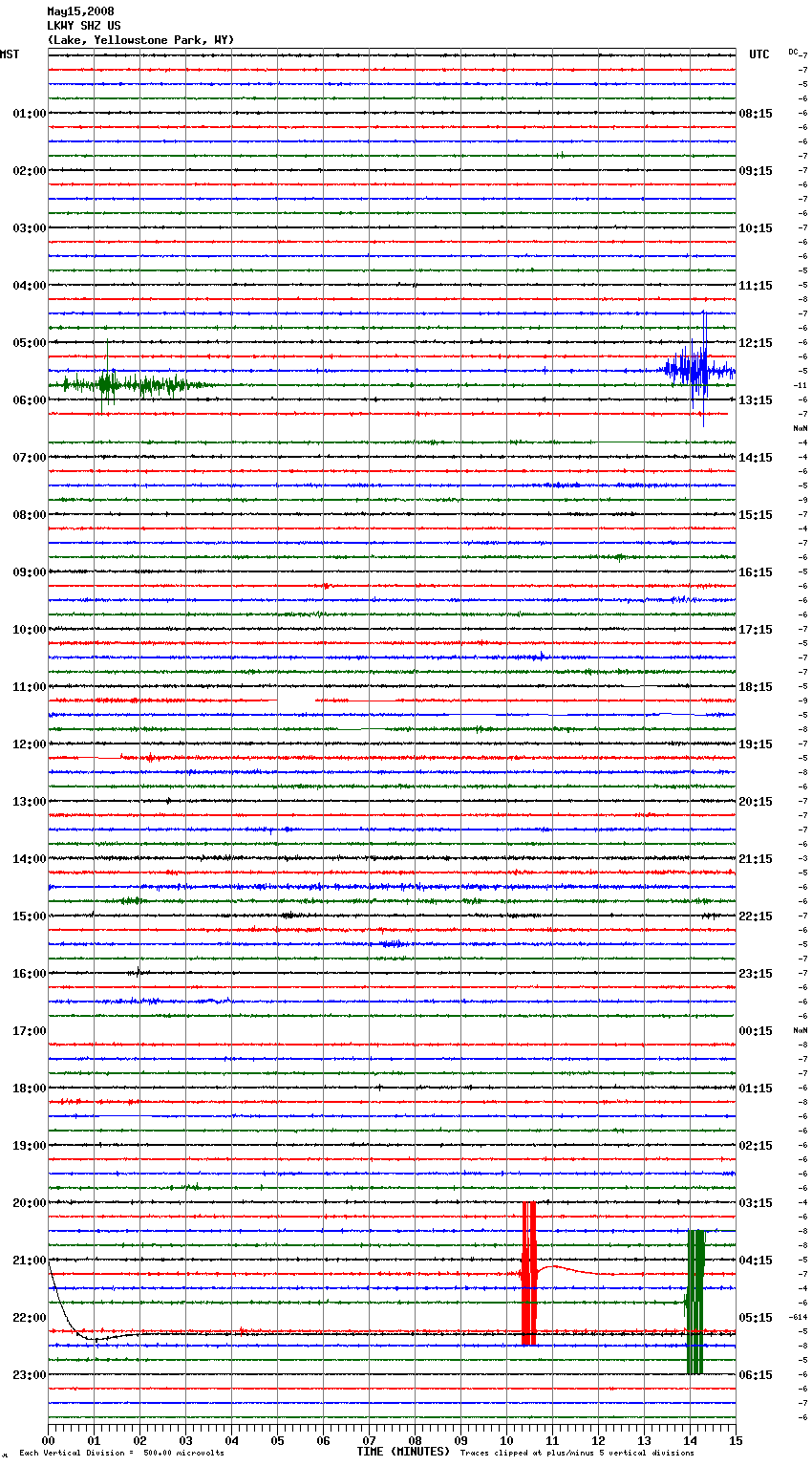Click the "05:15" UTC time label

pos(756,1318)
